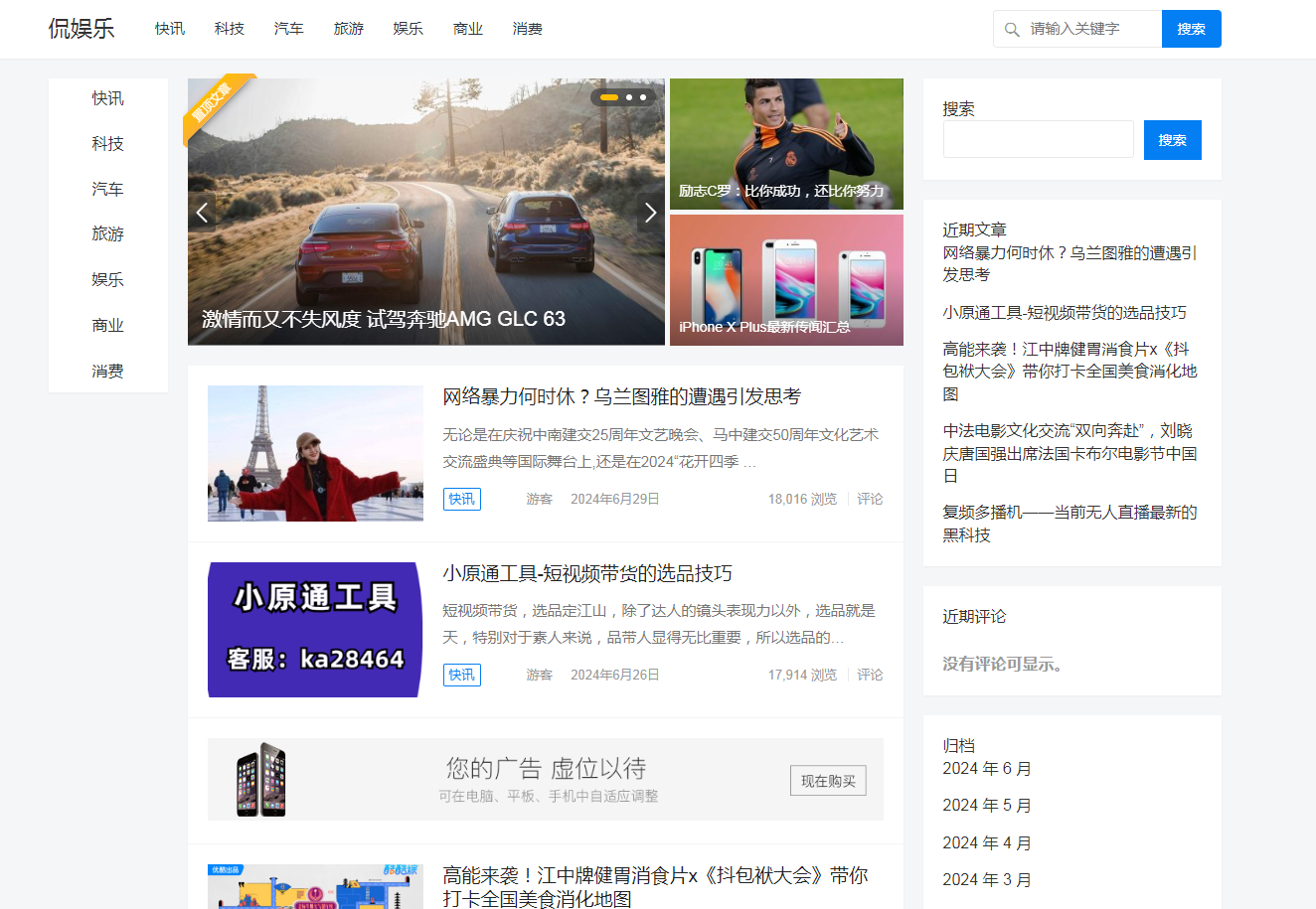The image size is (1316, 909).
Task: Open archive 2024 年 6 月
Action: (x=987, y=769)
